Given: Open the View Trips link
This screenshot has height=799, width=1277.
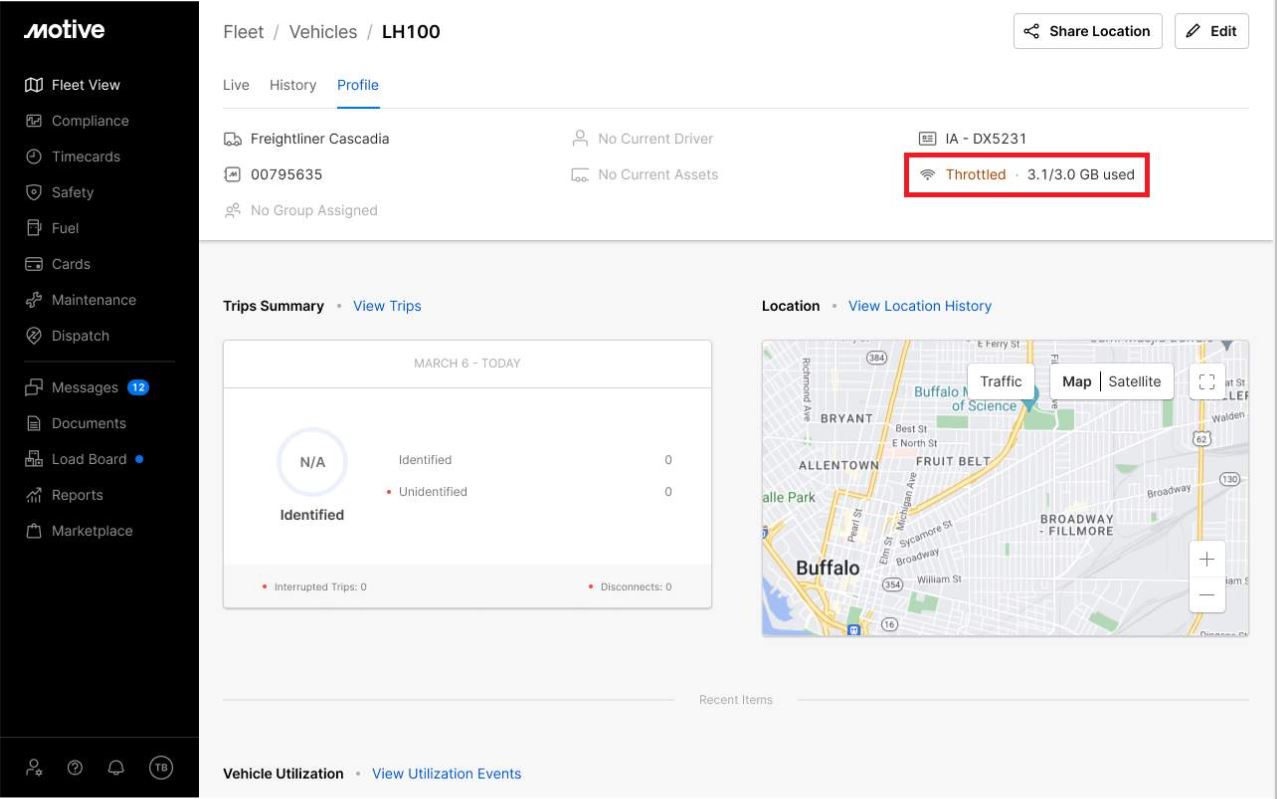Looking at the screenshot, I should (x=387, y=306).
